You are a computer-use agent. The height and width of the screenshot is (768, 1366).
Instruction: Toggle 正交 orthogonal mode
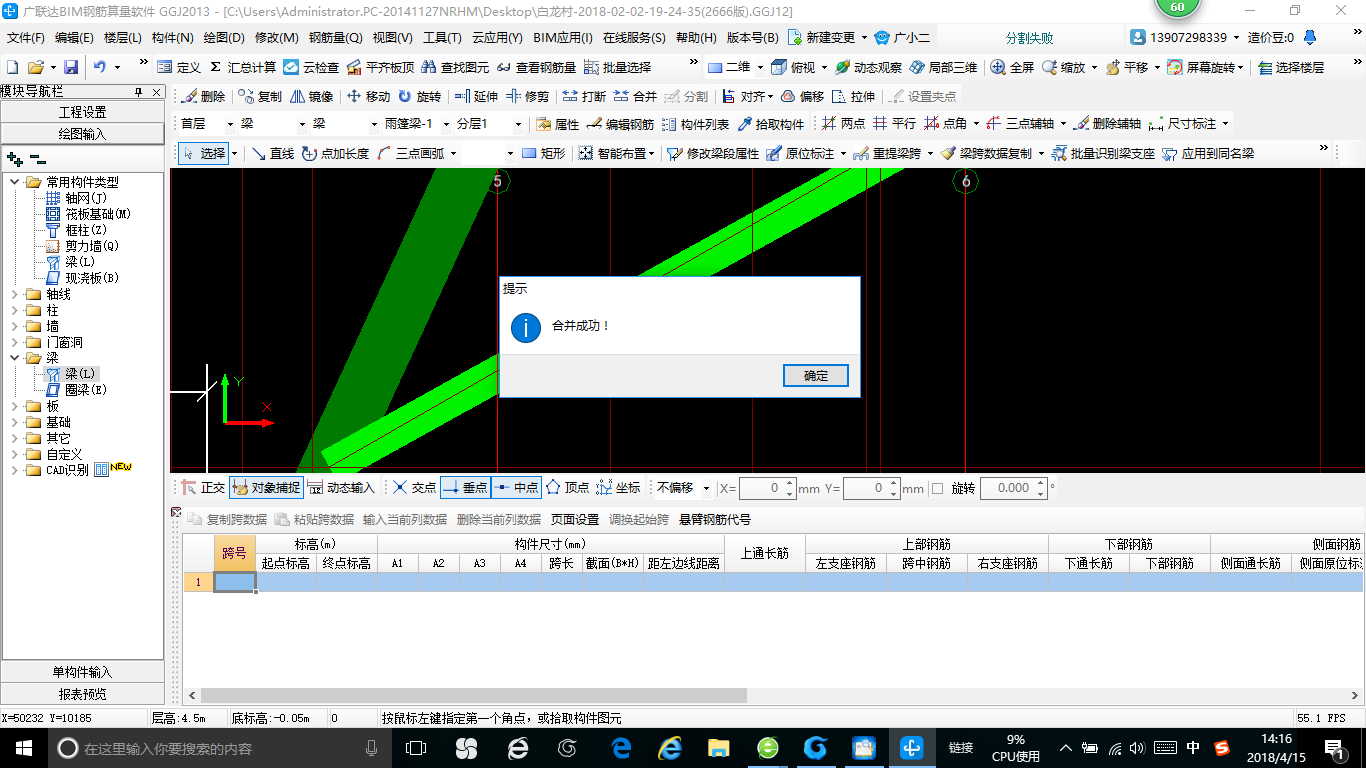pyautogui.click(x=203, y=488)
